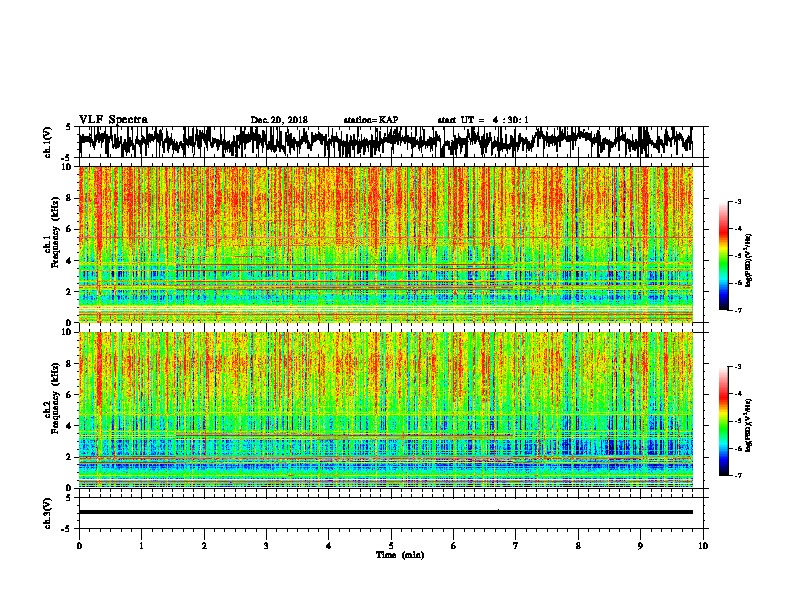Click the "10" kHz tick of ch.1 spectrogram

pyautogui.click(x=66, y=167)
